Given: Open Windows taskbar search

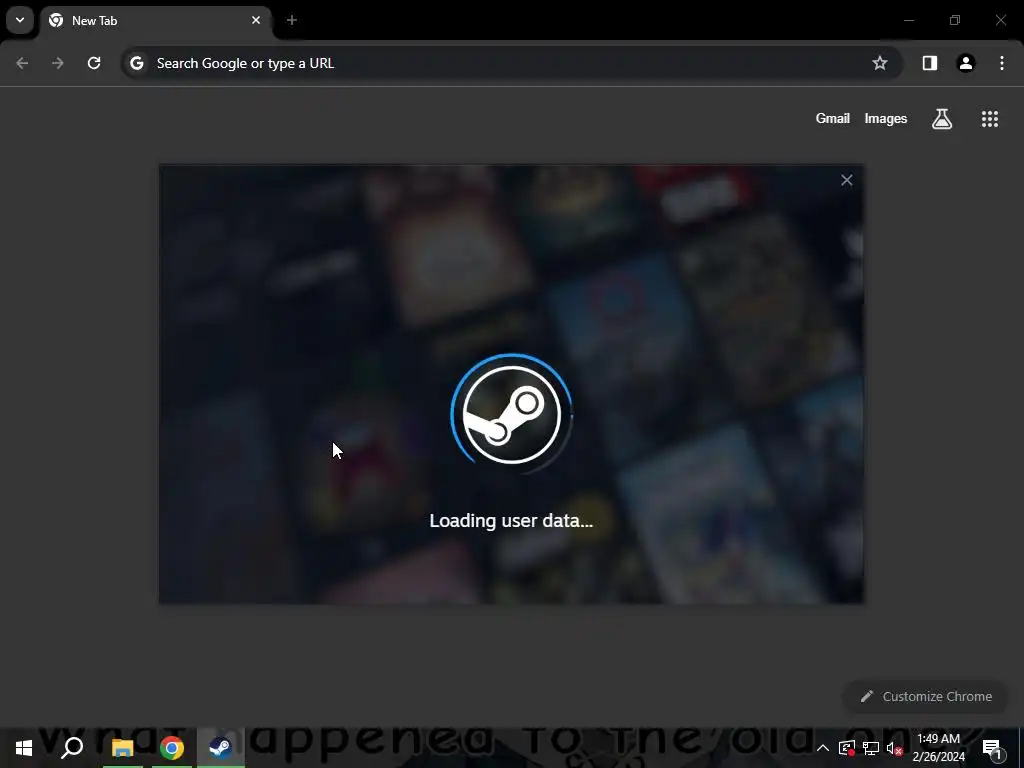Looking at the screenshot, I should click(x=72, y=748).
